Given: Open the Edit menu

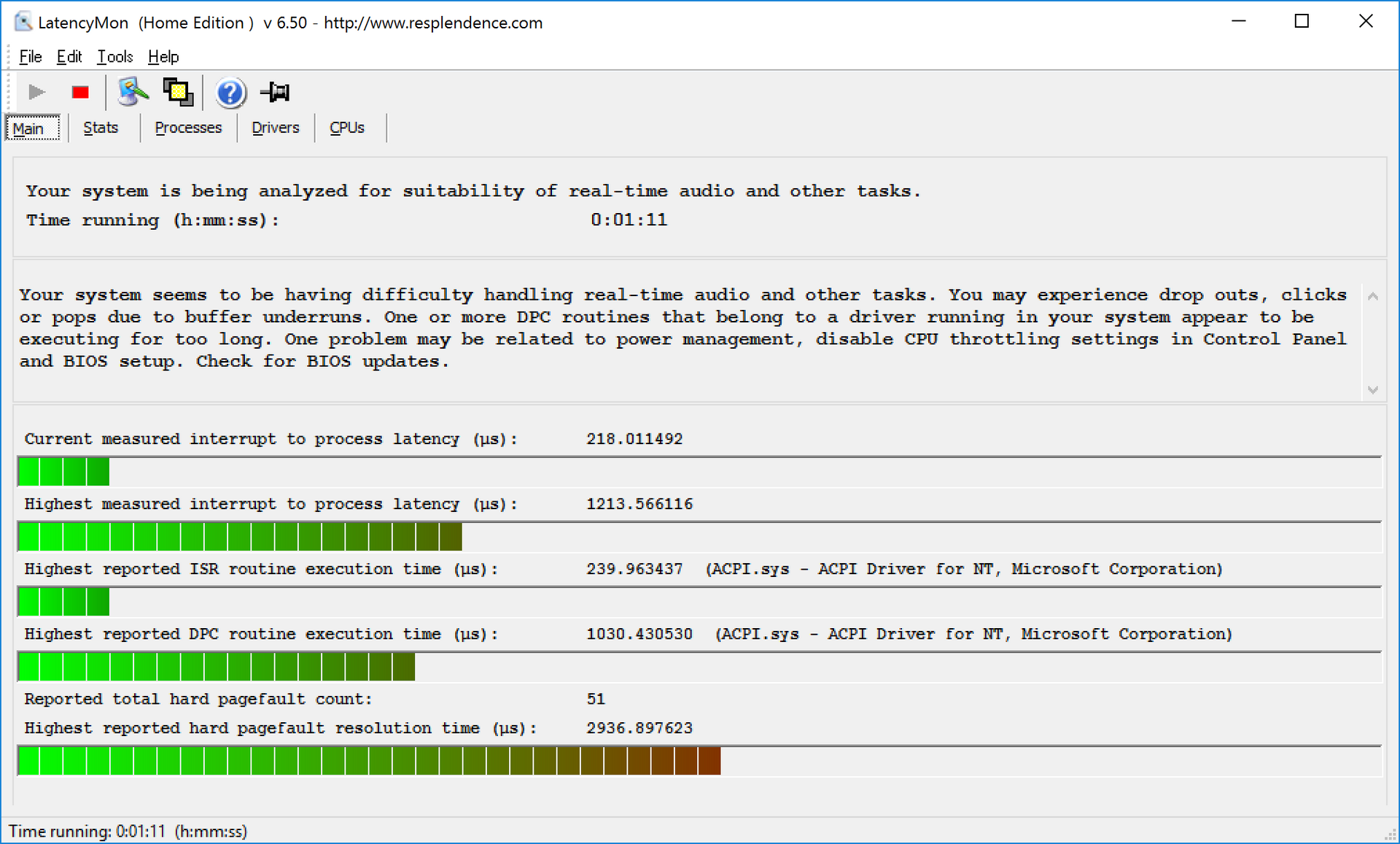Looking at the screenshot, I should 69,57.
